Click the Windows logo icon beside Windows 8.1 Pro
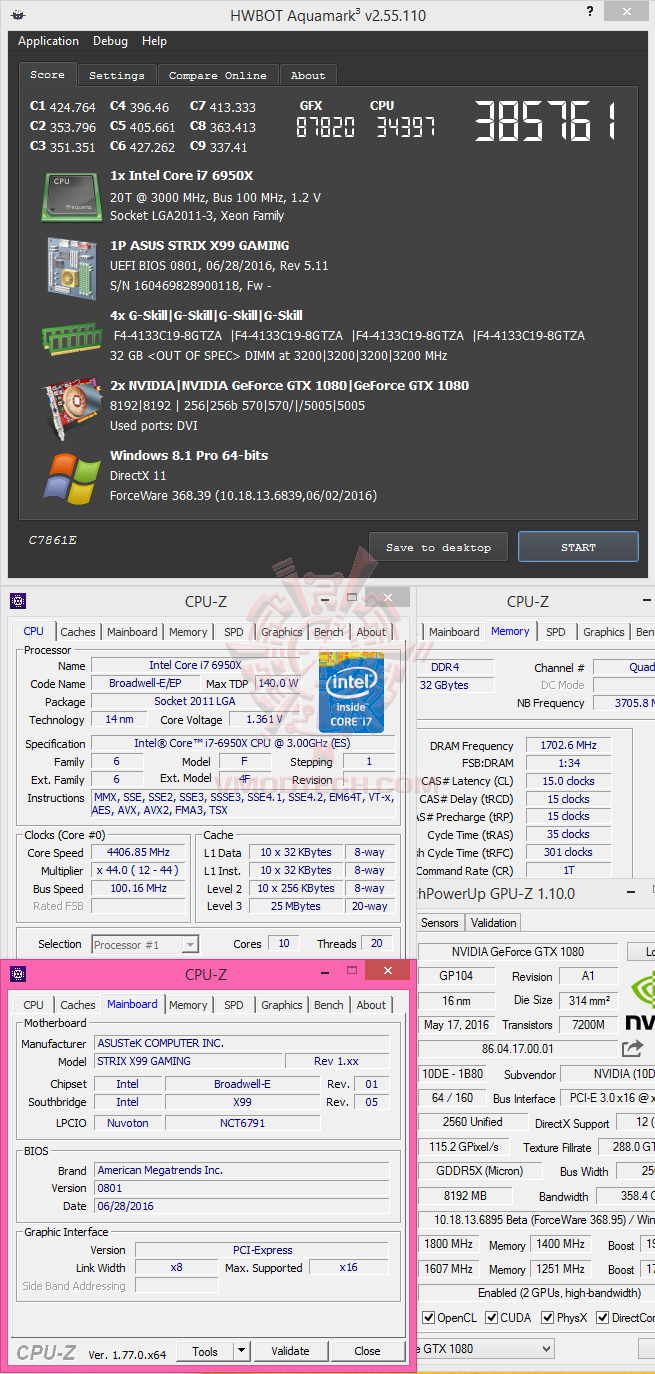655x1374 pixels. (72, 477)
